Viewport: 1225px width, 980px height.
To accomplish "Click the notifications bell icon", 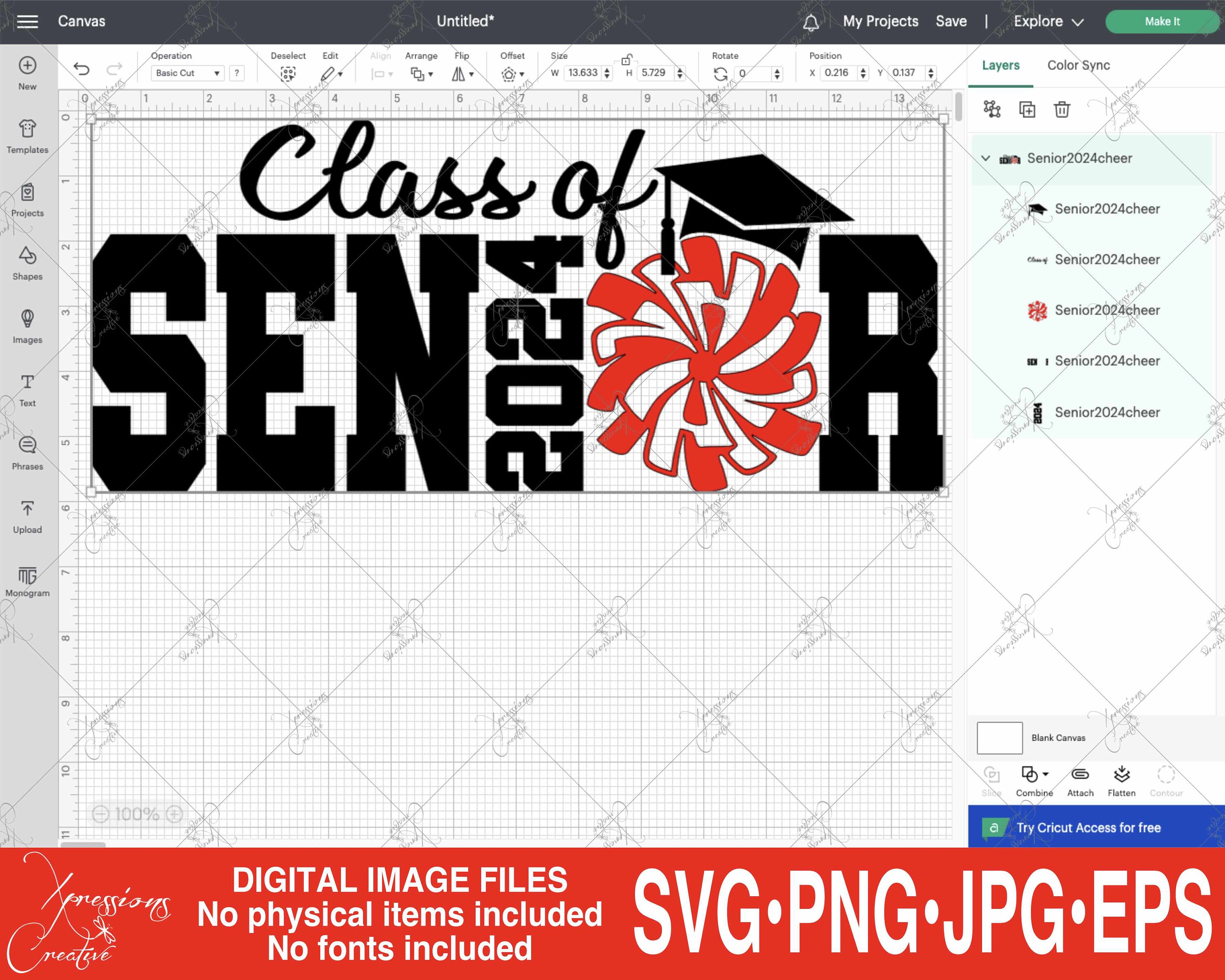I will 811,22.
